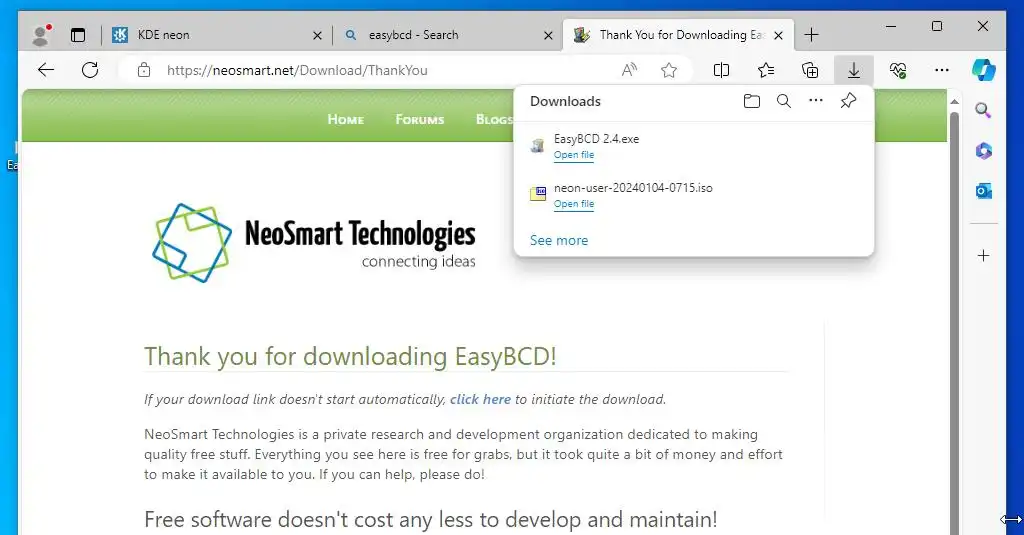Open more options in Downloads panel
Screen dimensions: 1024x535
coord(816,101)
